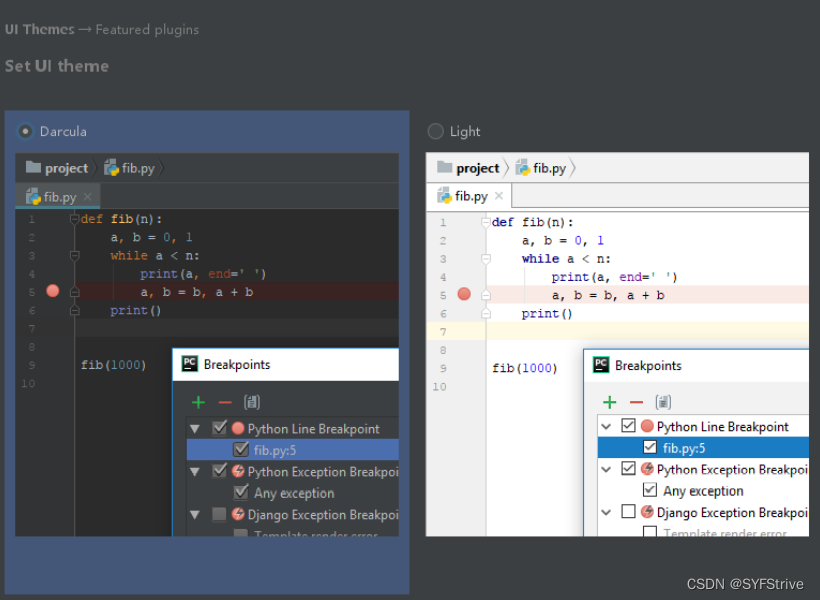Select the fib.py editor tab in Darcula preview
The image size is (820, 600).
pos(58,197)
